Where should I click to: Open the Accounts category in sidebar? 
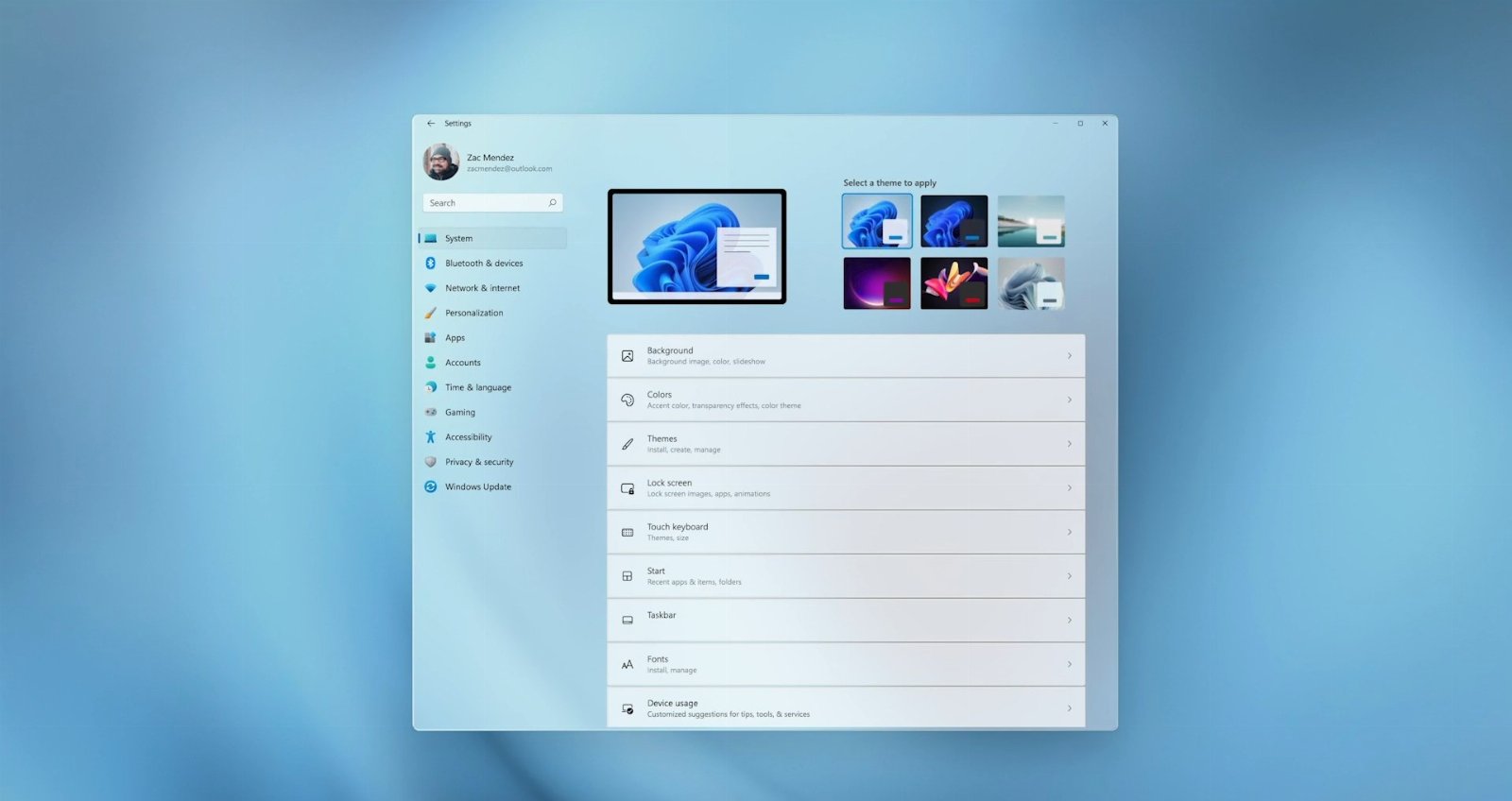coord(463,363)
